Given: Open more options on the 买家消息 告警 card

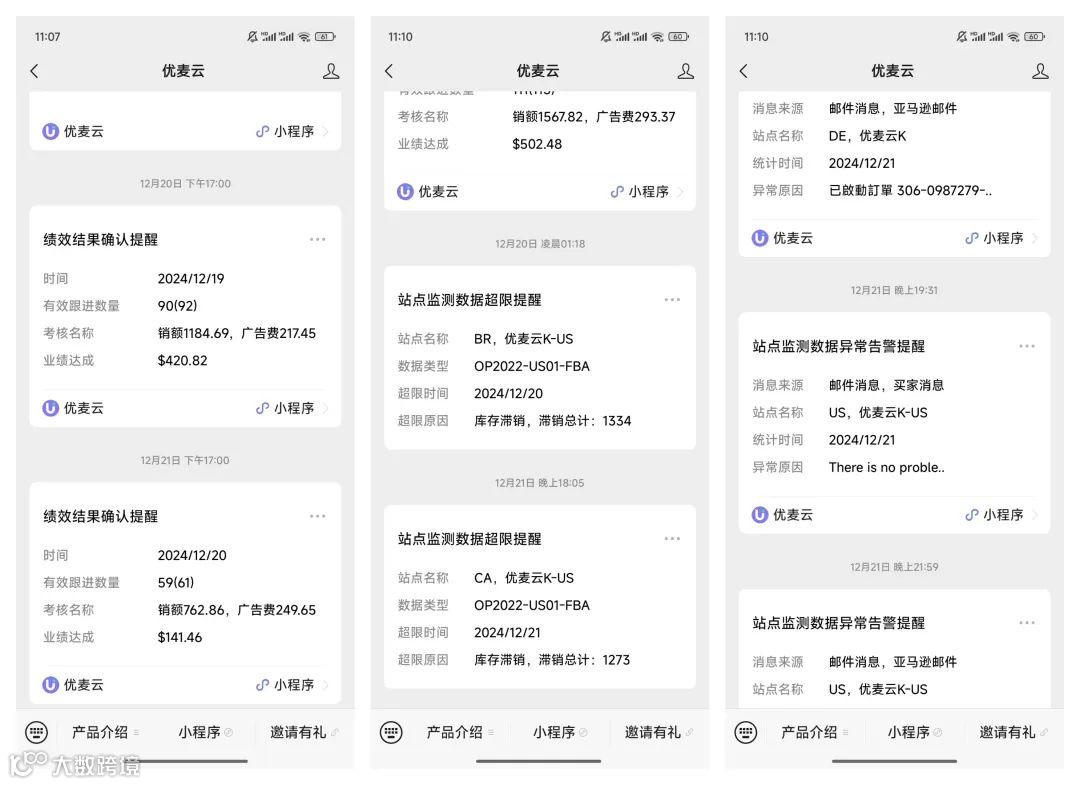Looking at the screenshot, I should pyautogui.click(x=1027, y=346).
